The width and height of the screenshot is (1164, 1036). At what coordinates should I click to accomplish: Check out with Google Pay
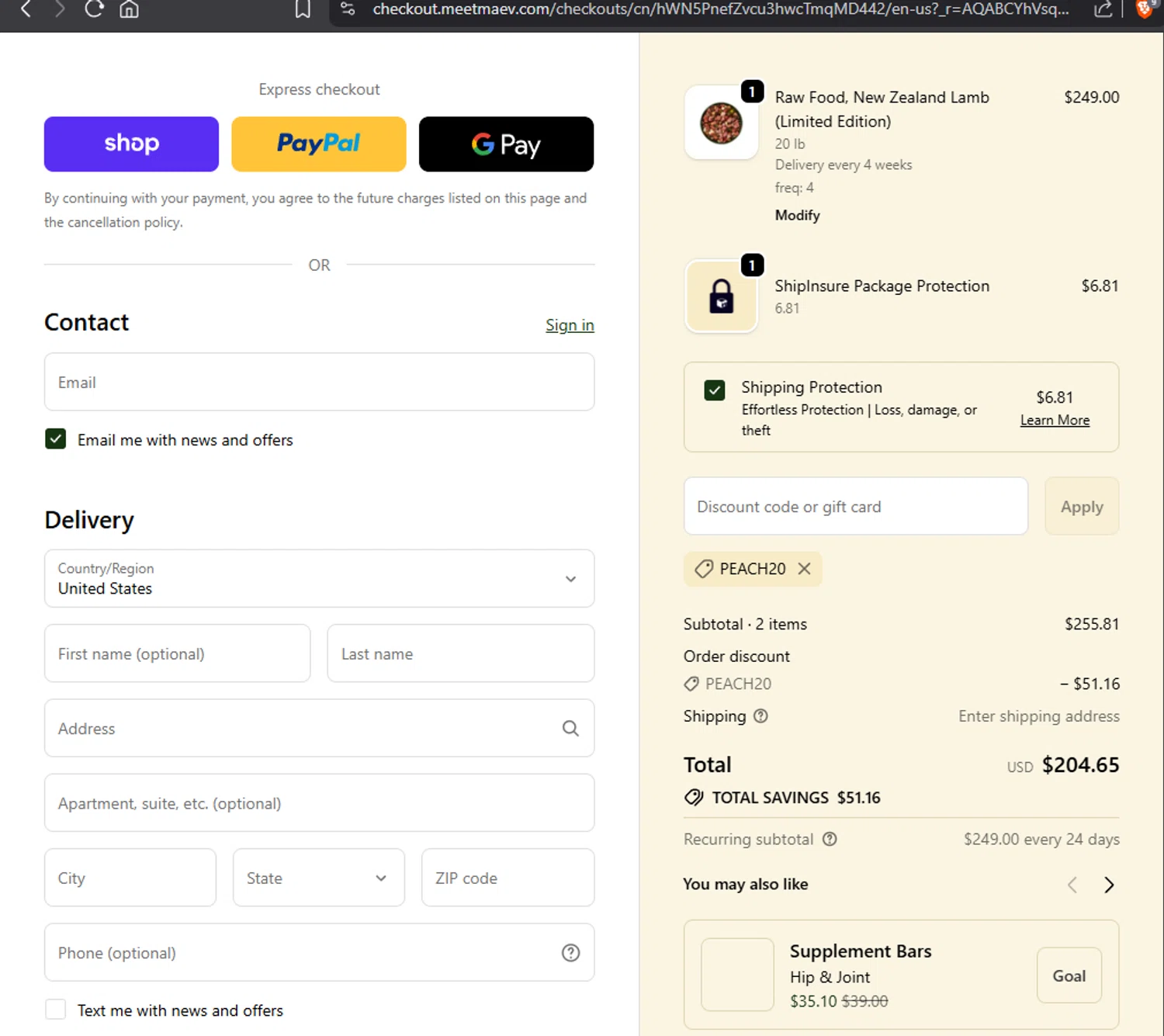point(506,144)
